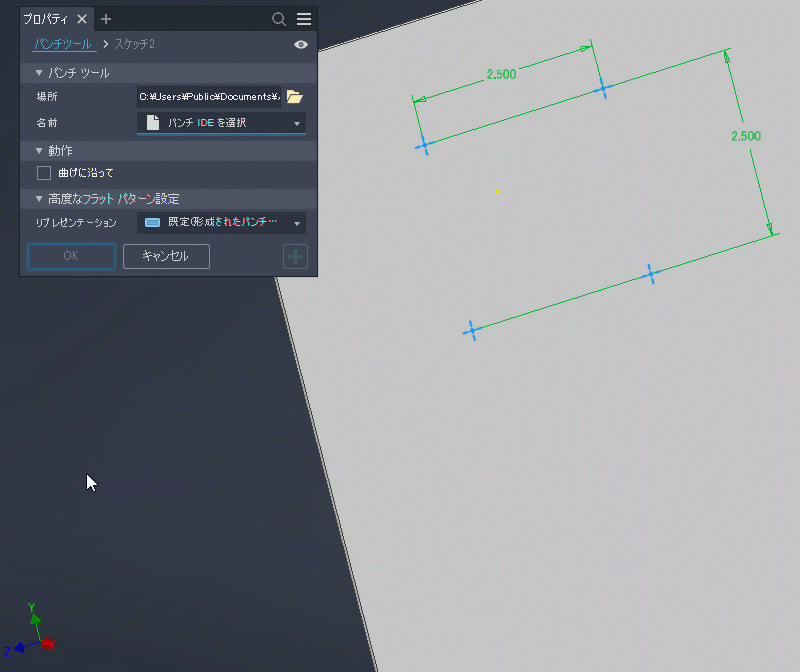Click the vertical 2.500 dimension text

click(x=746, y=136)
